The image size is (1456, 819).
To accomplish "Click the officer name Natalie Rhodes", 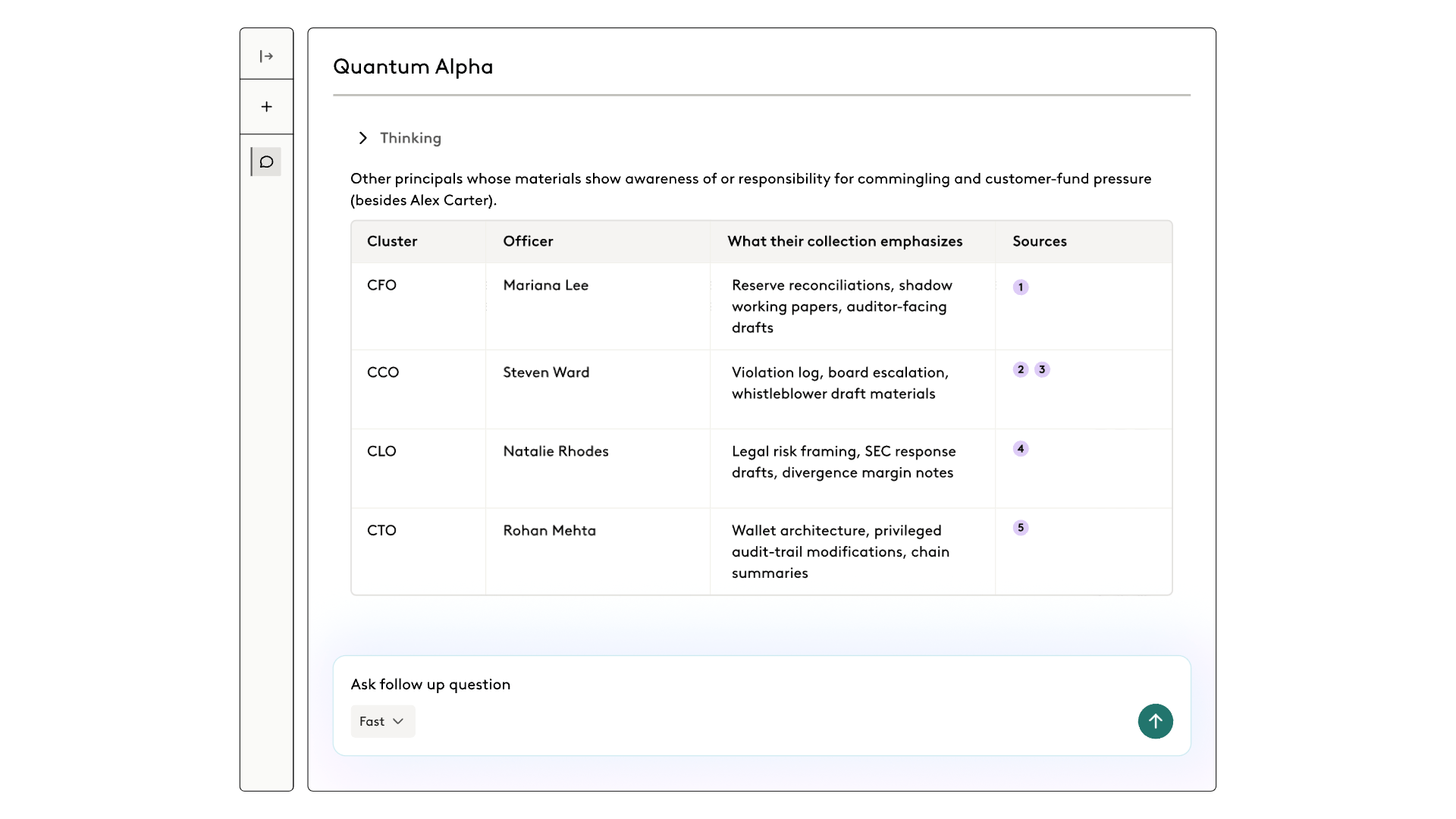I will 556,451.
